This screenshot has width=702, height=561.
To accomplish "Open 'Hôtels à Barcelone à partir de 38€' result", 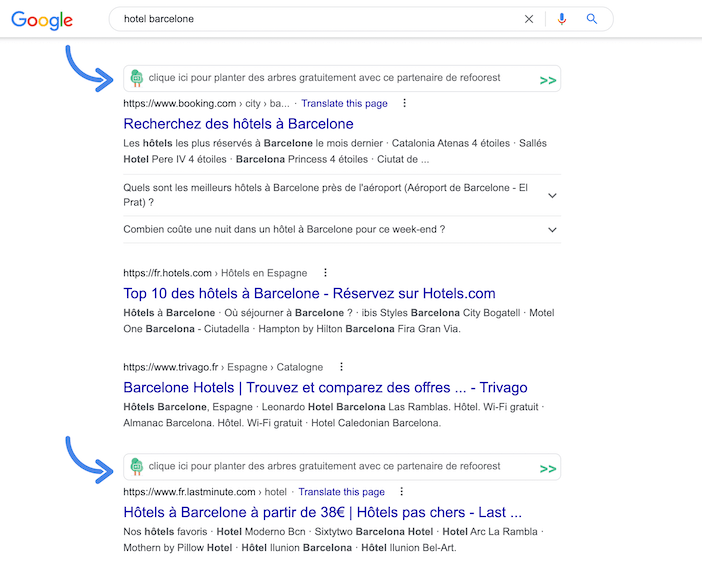I will pyautogui.click(x=322, y=512).
